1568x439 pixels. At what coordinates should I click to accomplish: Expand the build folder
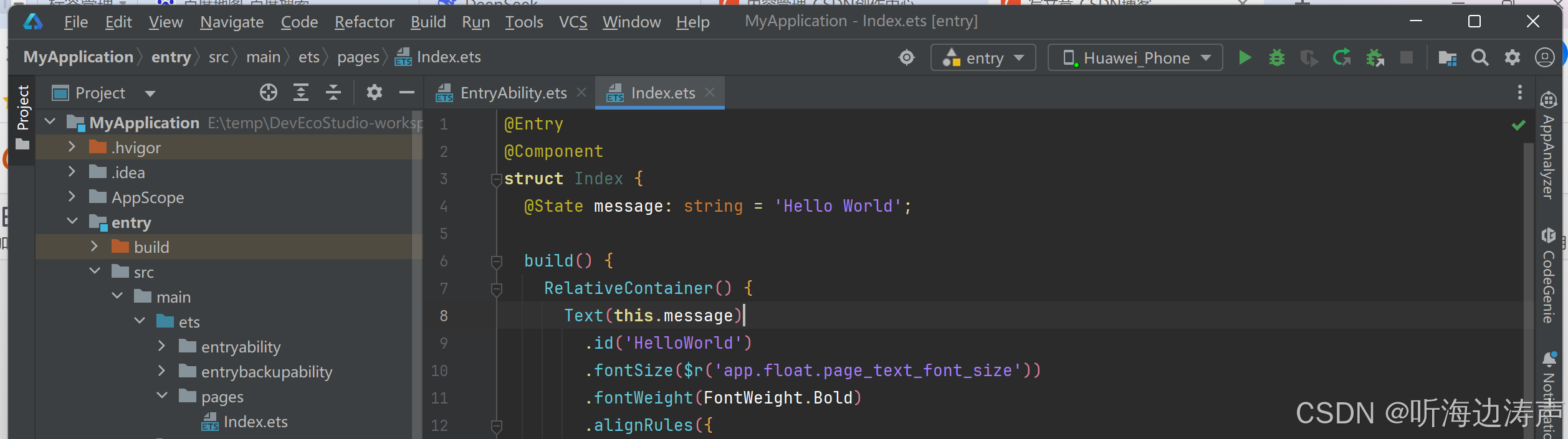(x=94, y=247)
